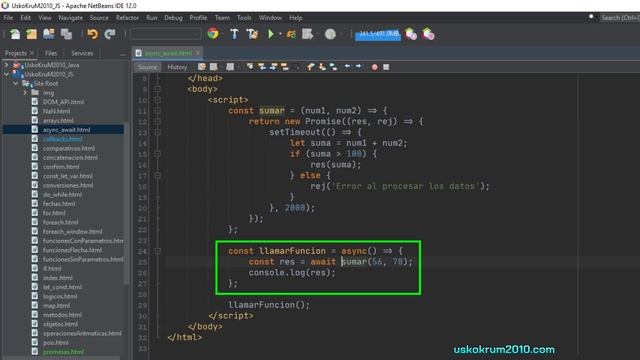Collapse the Site Root folder
This screenshot has width=640, height=360.
click(x=16, y=83)
